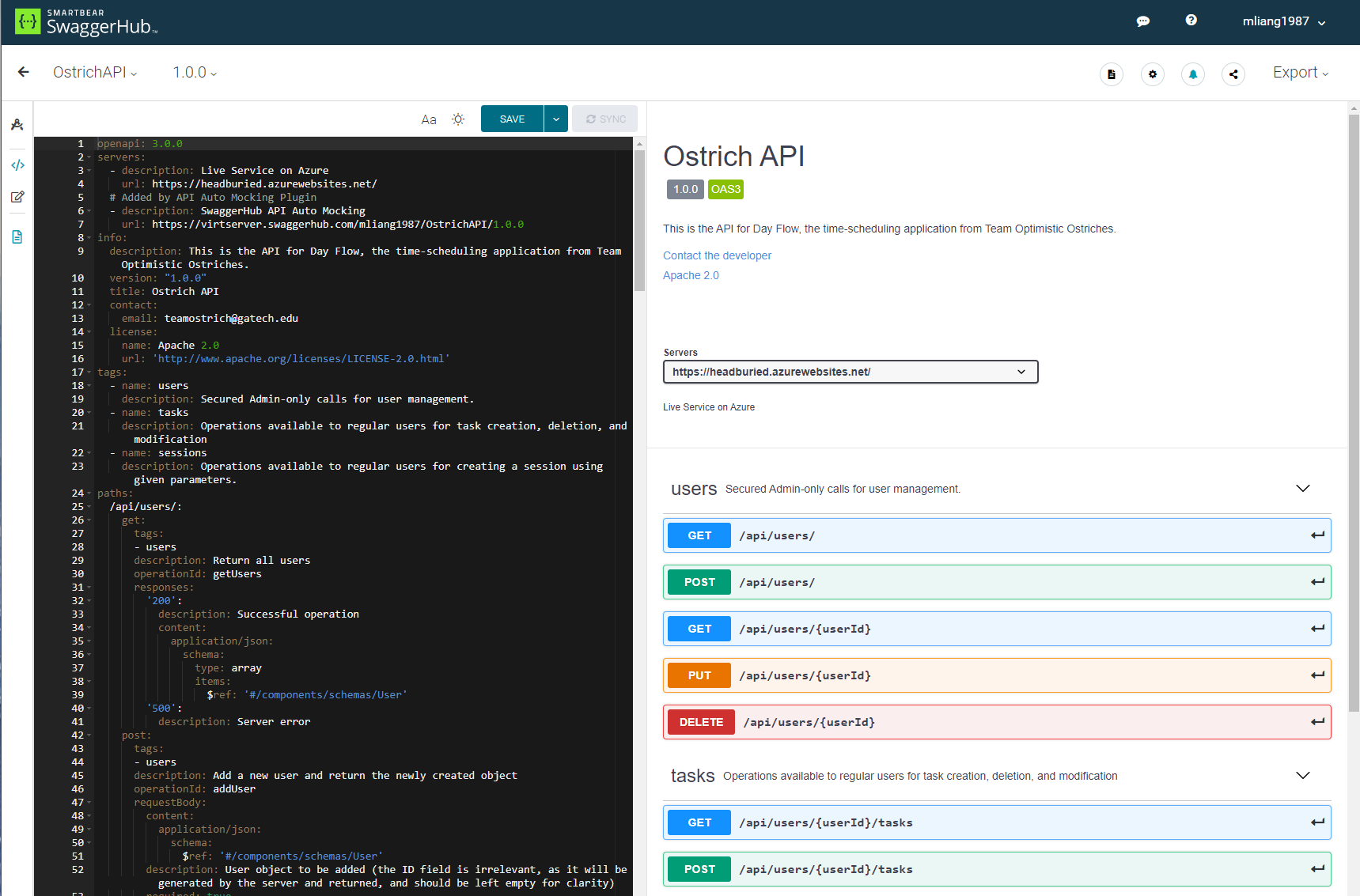The image size is (1360, 896).
Task: Open Contact the developer link
Action: (717, 255)
